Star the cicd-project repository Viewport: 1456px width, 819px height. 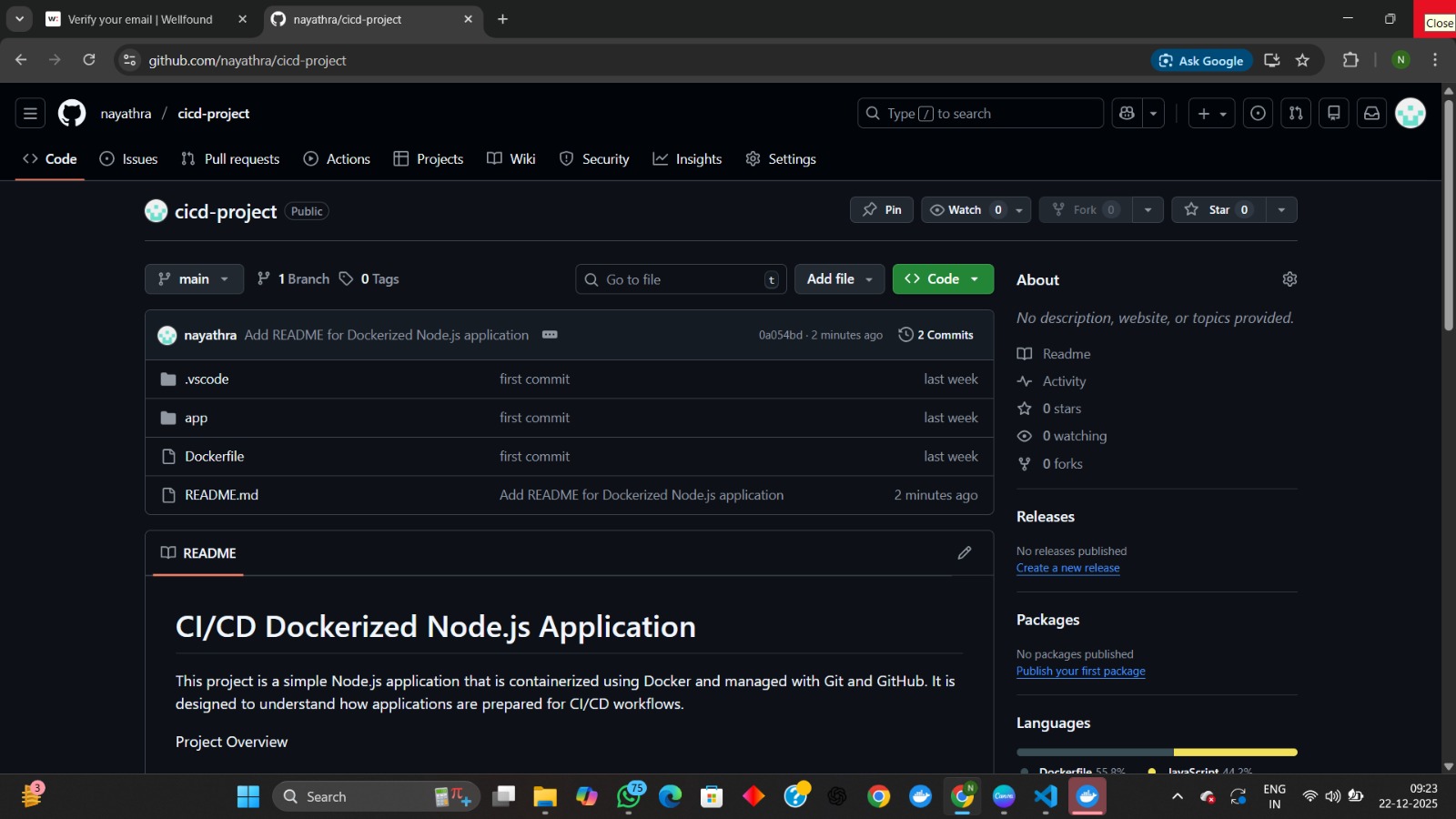pos(1218,210)
